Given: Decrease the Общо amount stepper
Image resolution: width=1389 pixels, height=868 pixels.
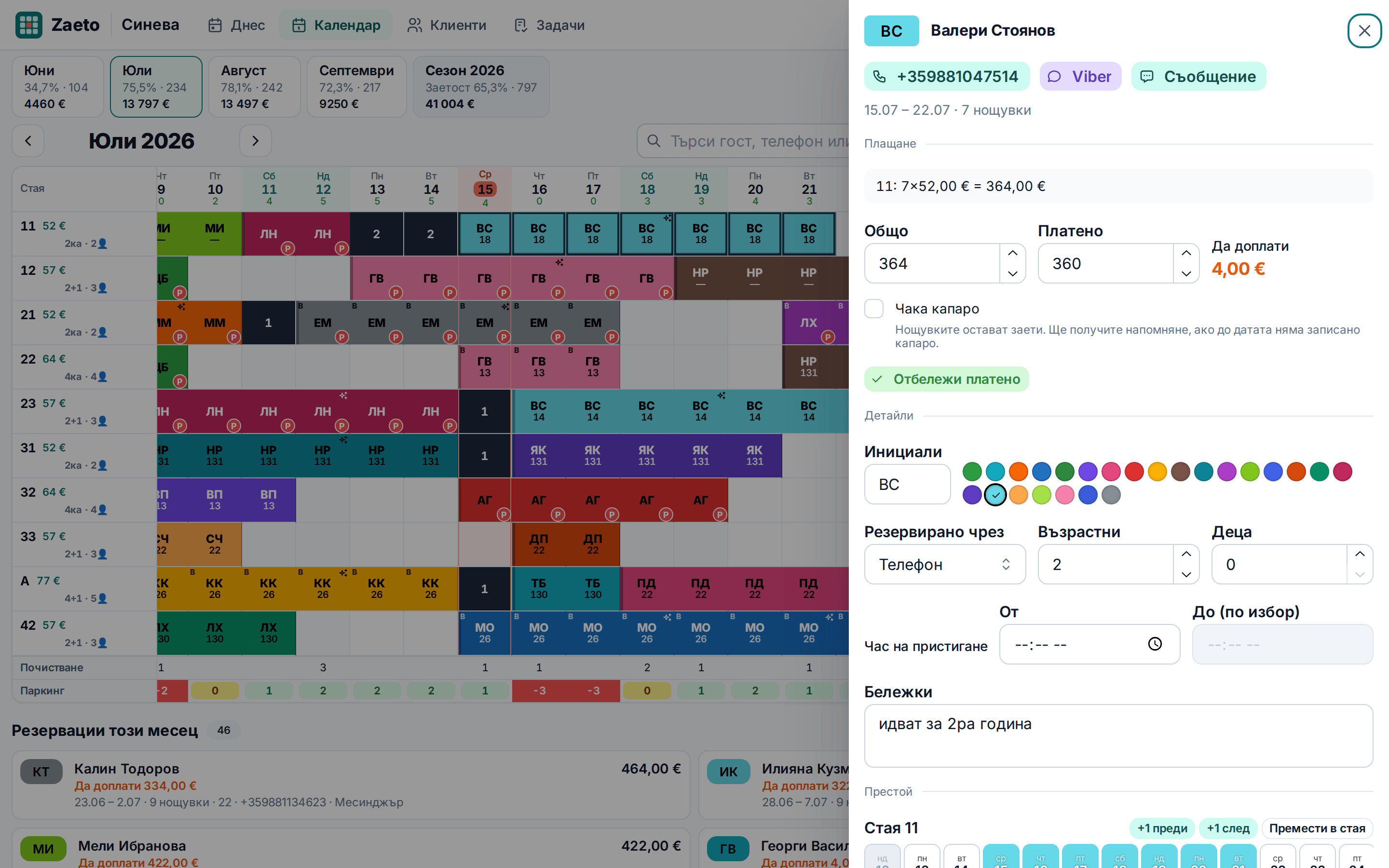Looking at the screenshot, I should [1012, 274].
